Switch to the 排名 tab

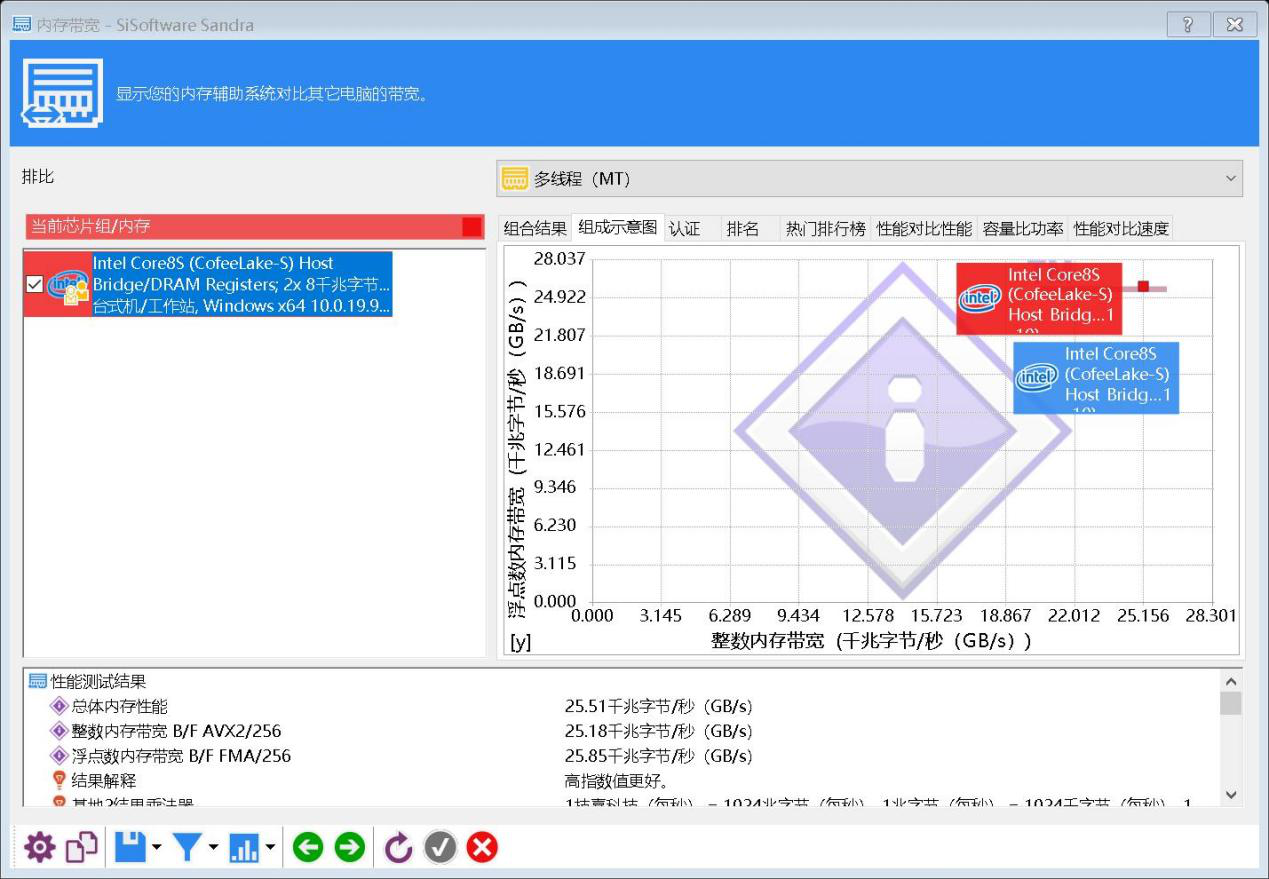click(x=742, y=228)
